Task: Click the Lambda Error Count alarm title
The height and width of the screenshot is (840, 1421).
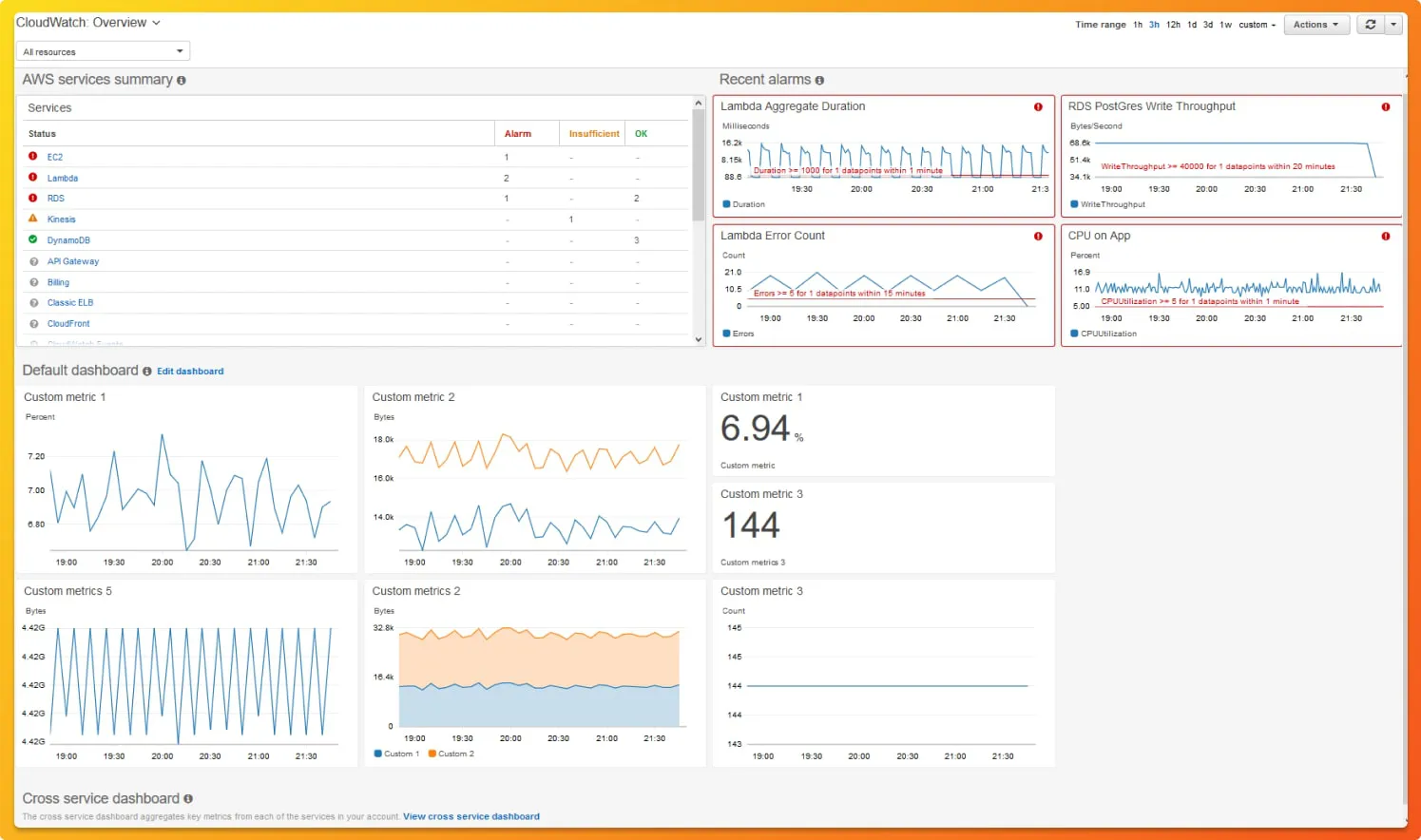Action: click(773, 236)
